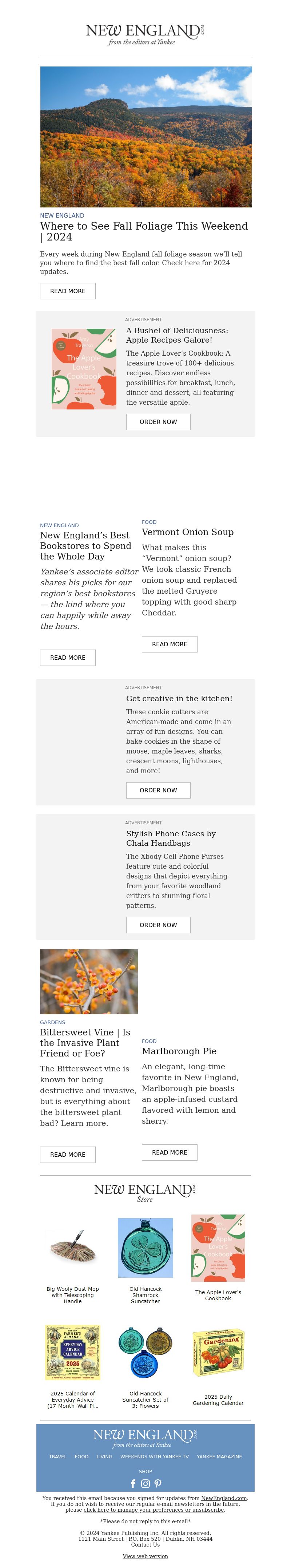Click the New England Store logo

point(145,1193)
